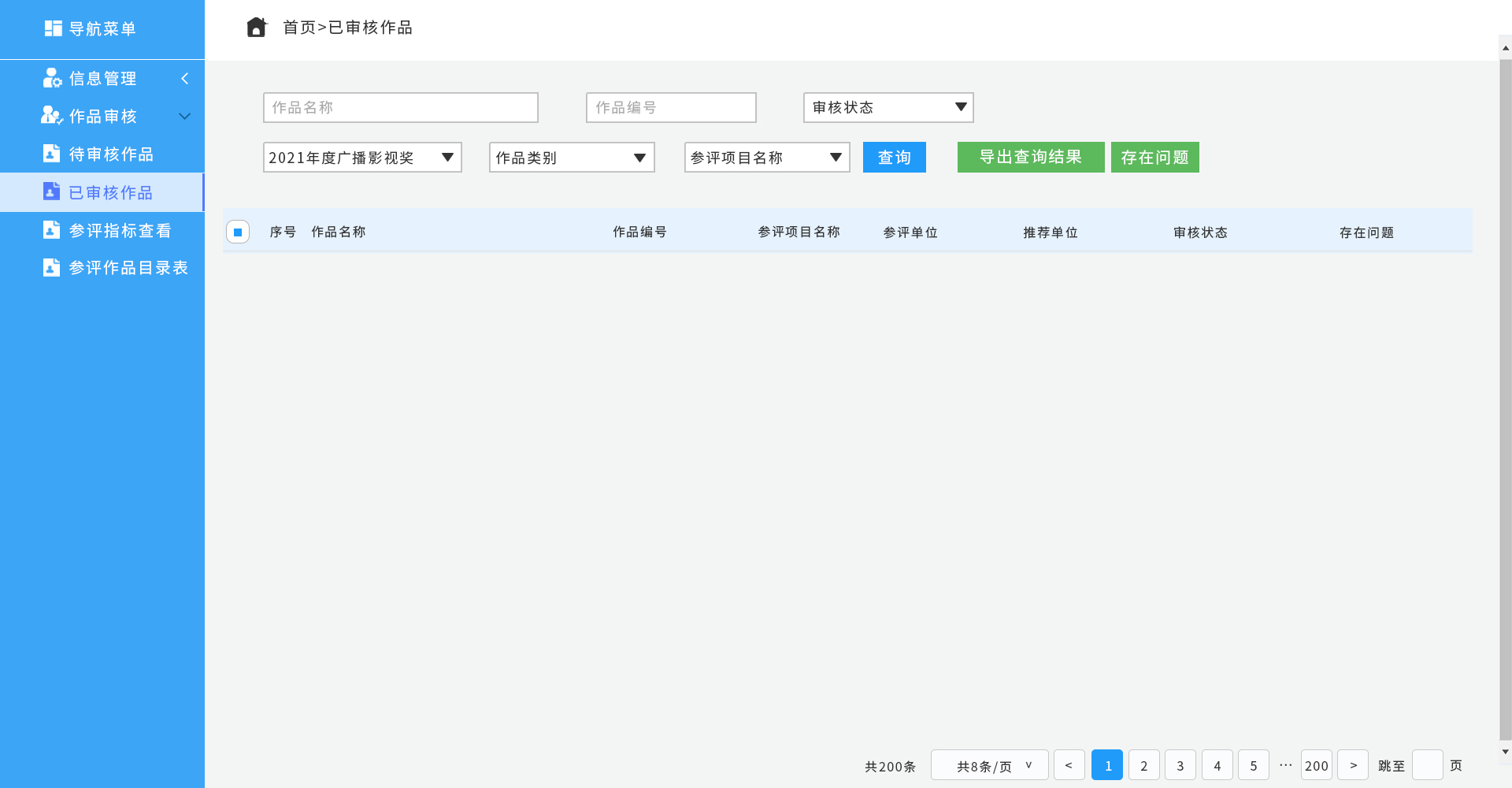Click the 导出查询结果 button
Screen dimensions: 1512x788
1030,158
